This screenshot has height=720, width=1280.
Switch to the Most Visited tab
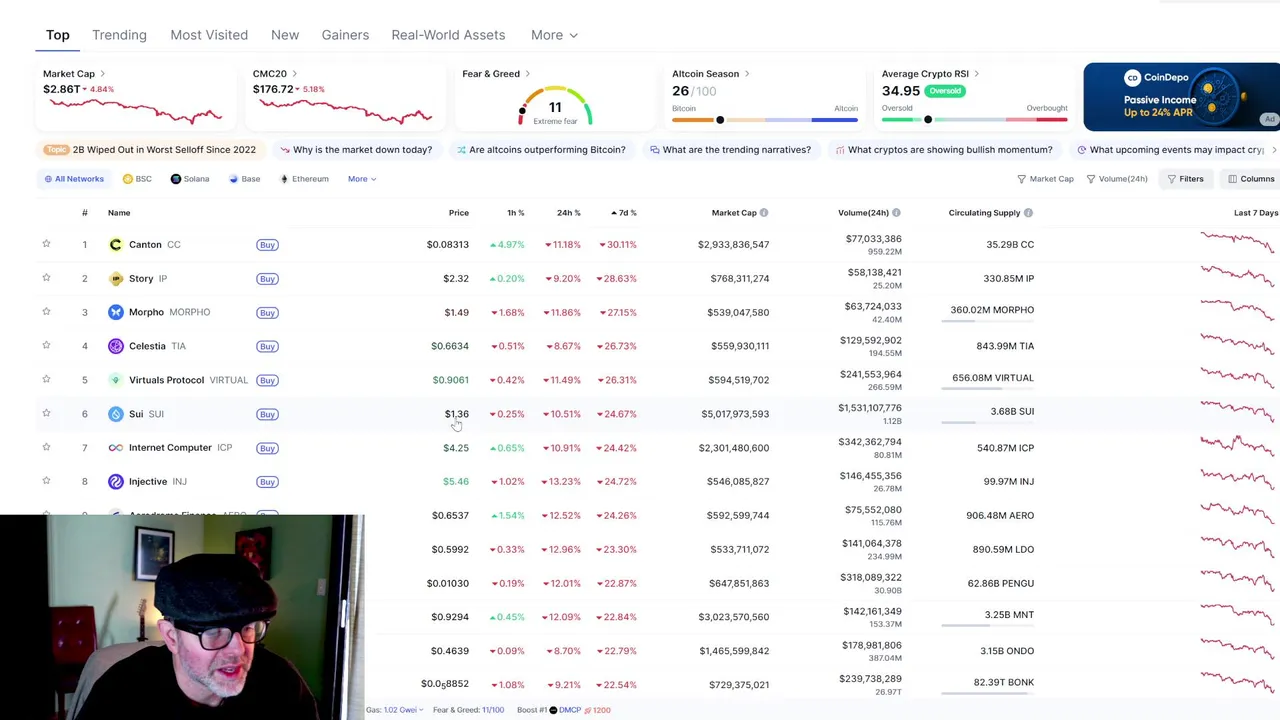pos(209,35)
